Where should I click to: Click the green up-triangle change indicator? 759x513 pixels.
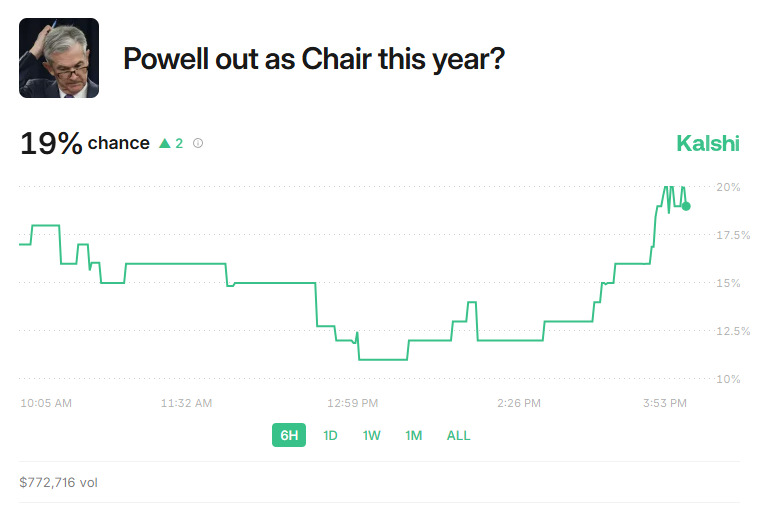point(165,143)
